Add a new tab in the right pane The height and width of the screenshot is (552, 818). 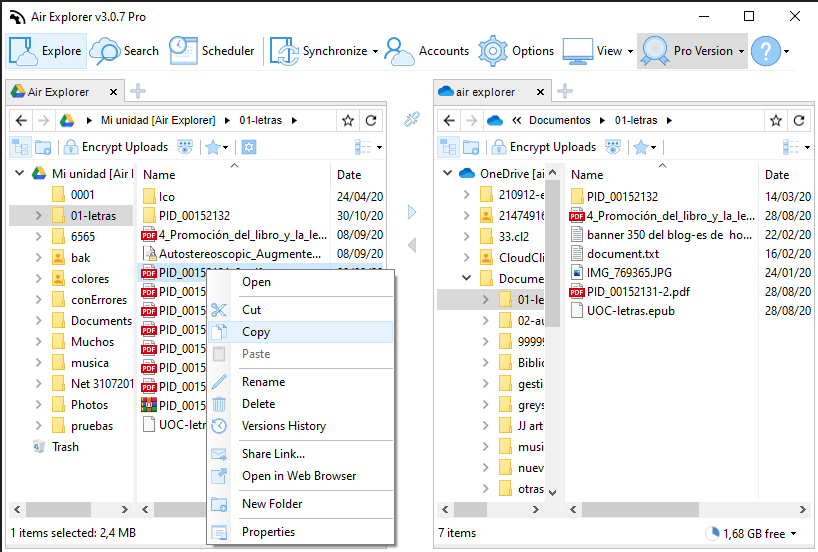pyautogui.click(x=565, y=91)
